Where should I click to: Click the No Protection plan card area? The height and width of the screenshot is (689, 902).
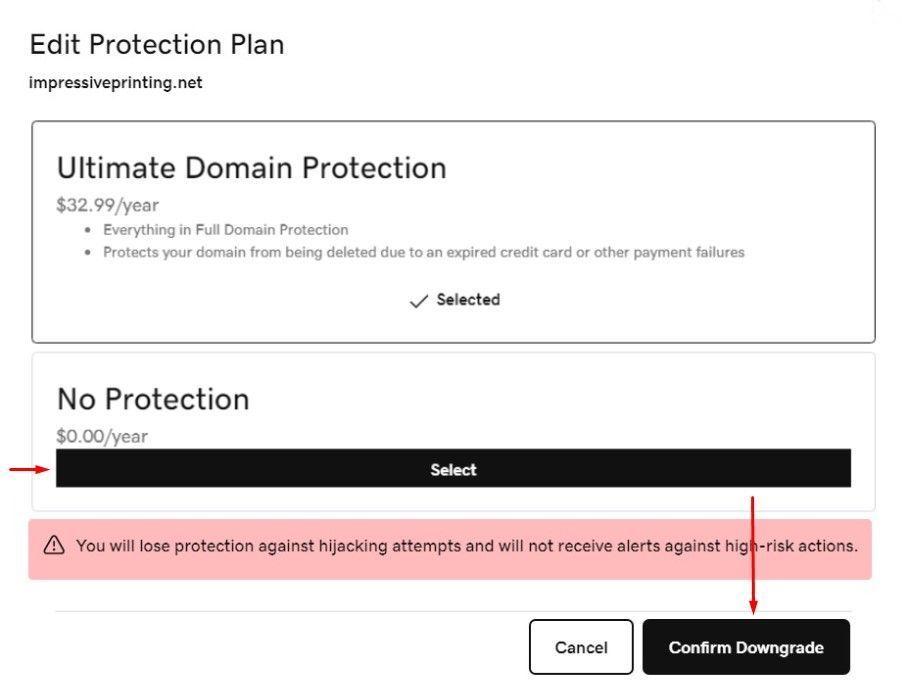(x=453, y=432)
